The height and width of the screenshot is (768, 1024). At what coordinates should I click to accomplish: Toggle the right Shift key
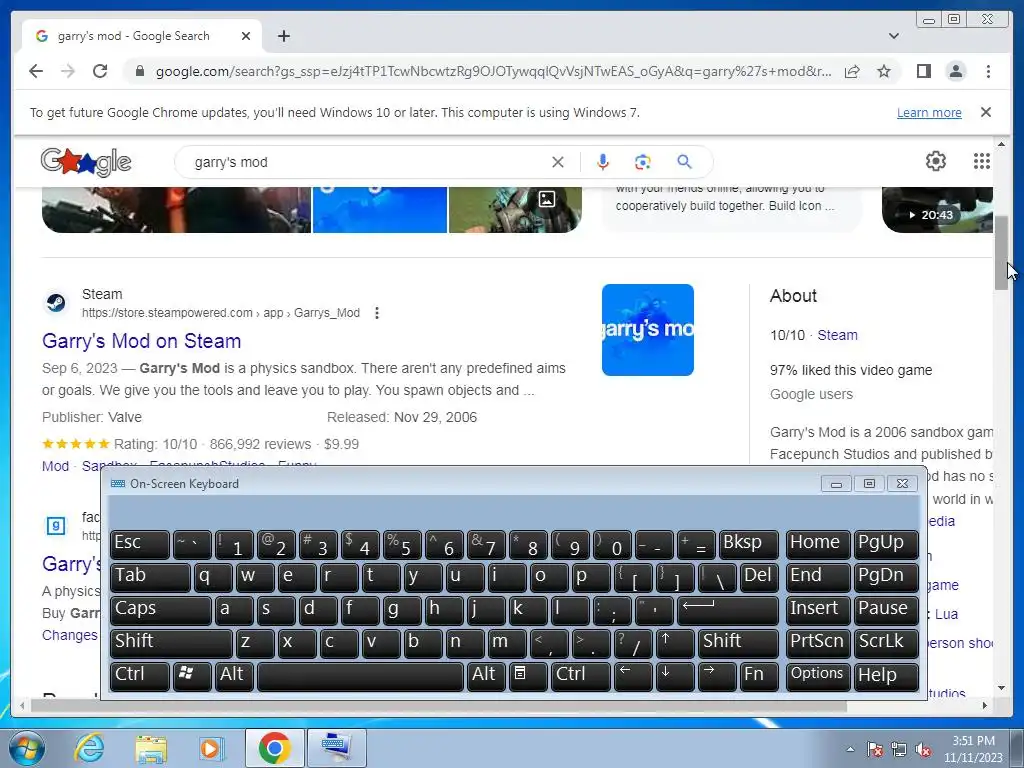[x=738, y=643]
